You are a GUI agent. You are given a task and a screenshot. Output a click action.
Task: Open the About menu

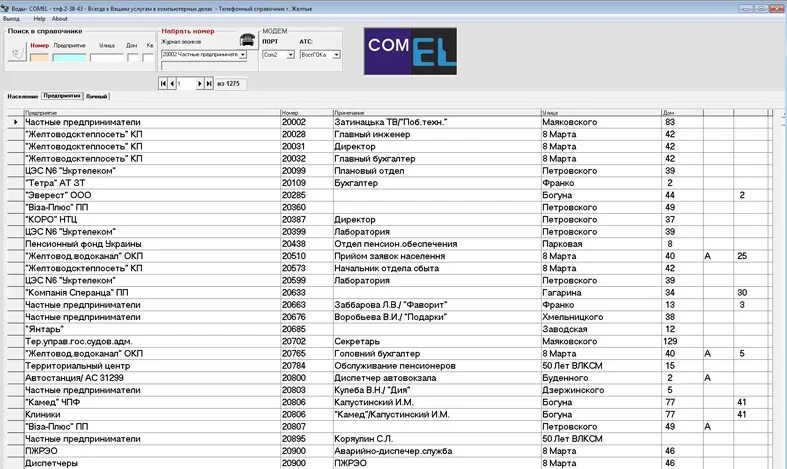tap(59, 19)
